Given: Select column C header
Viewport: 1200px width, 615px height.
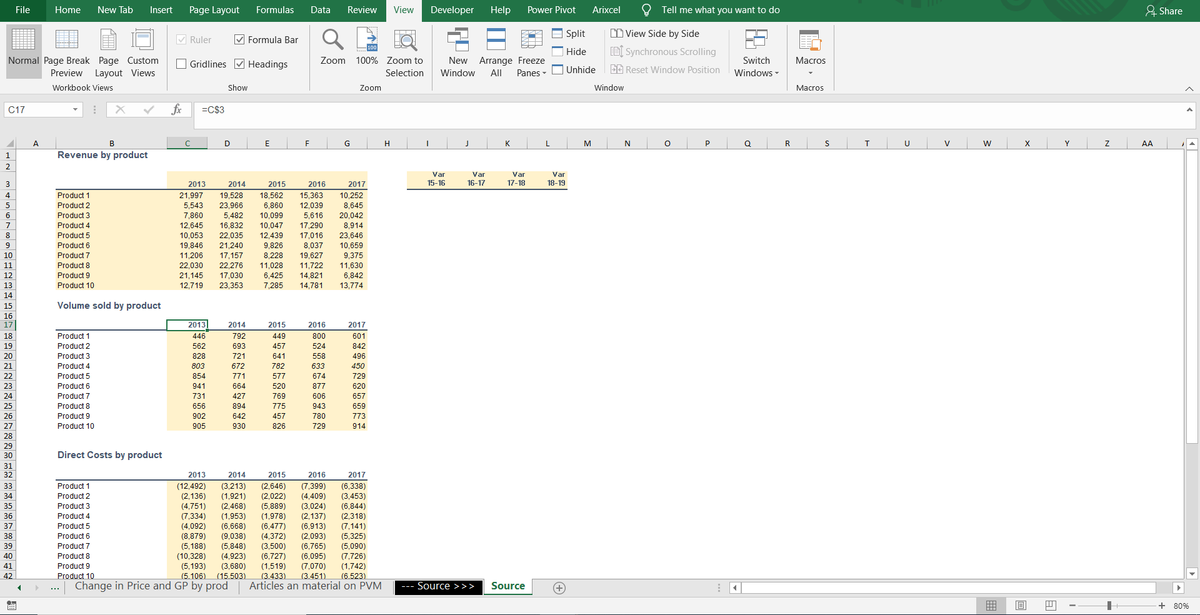Looking at the screenshot, I should point(188,144).
